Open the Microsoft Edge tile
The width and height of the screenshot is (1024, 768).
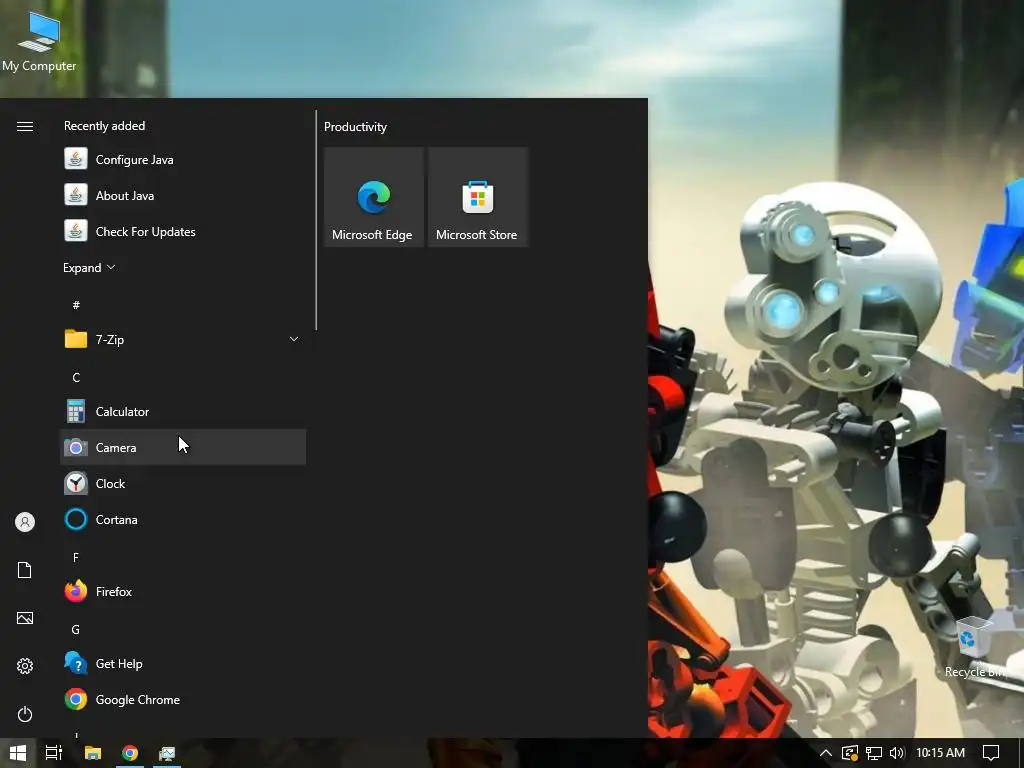point(374,197)
